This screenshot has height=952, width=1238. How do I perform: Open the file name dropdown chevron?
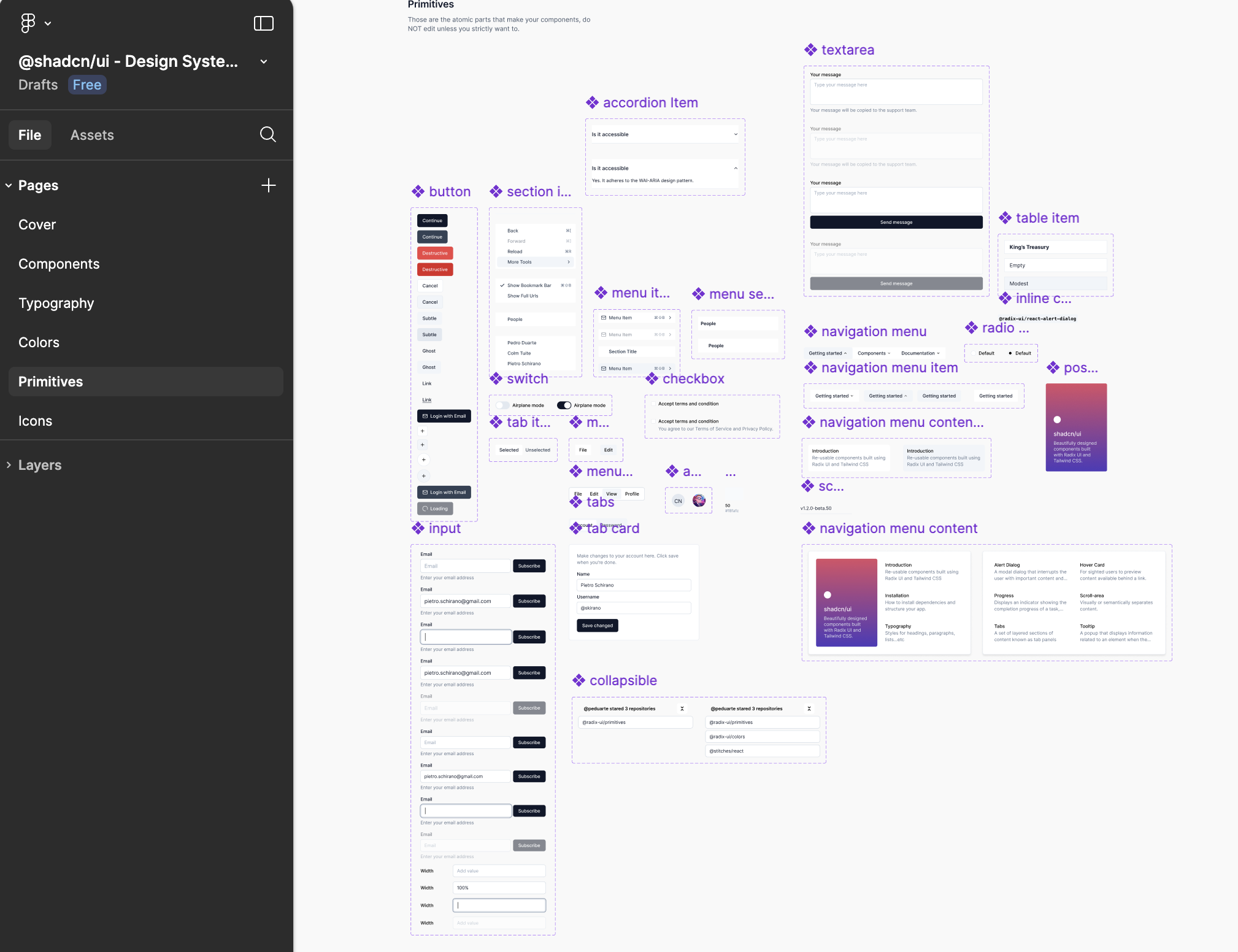[x=264, y=61]
